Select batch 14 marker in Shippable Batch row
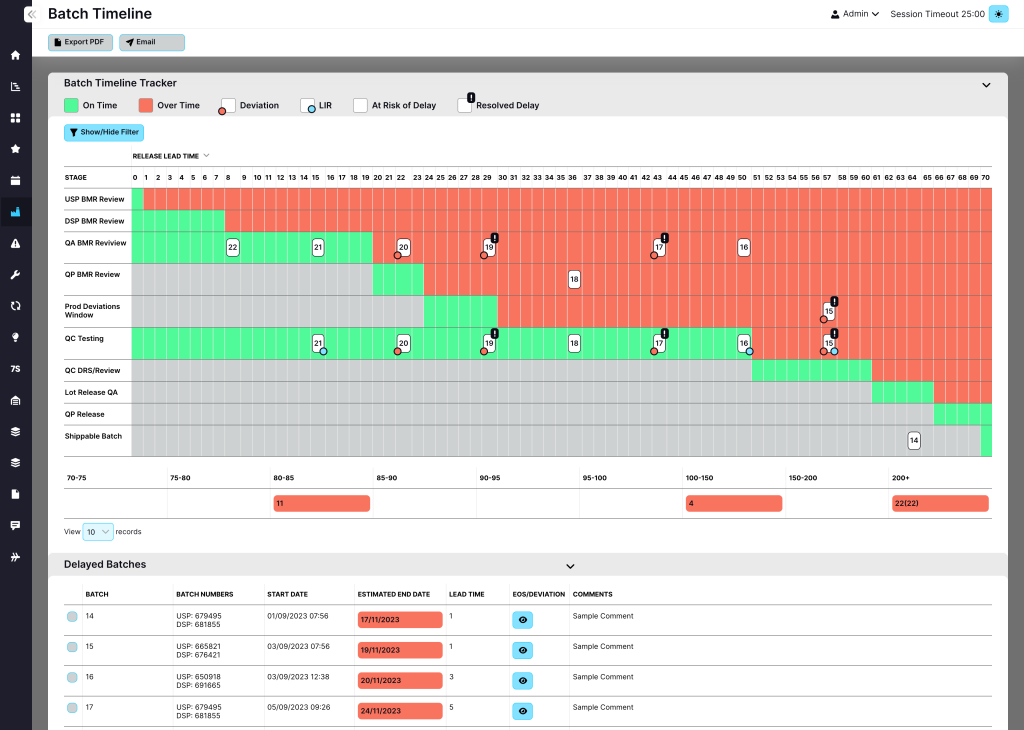The width and height of the screenshot is (1024, 730). click(x=914, y=441)
